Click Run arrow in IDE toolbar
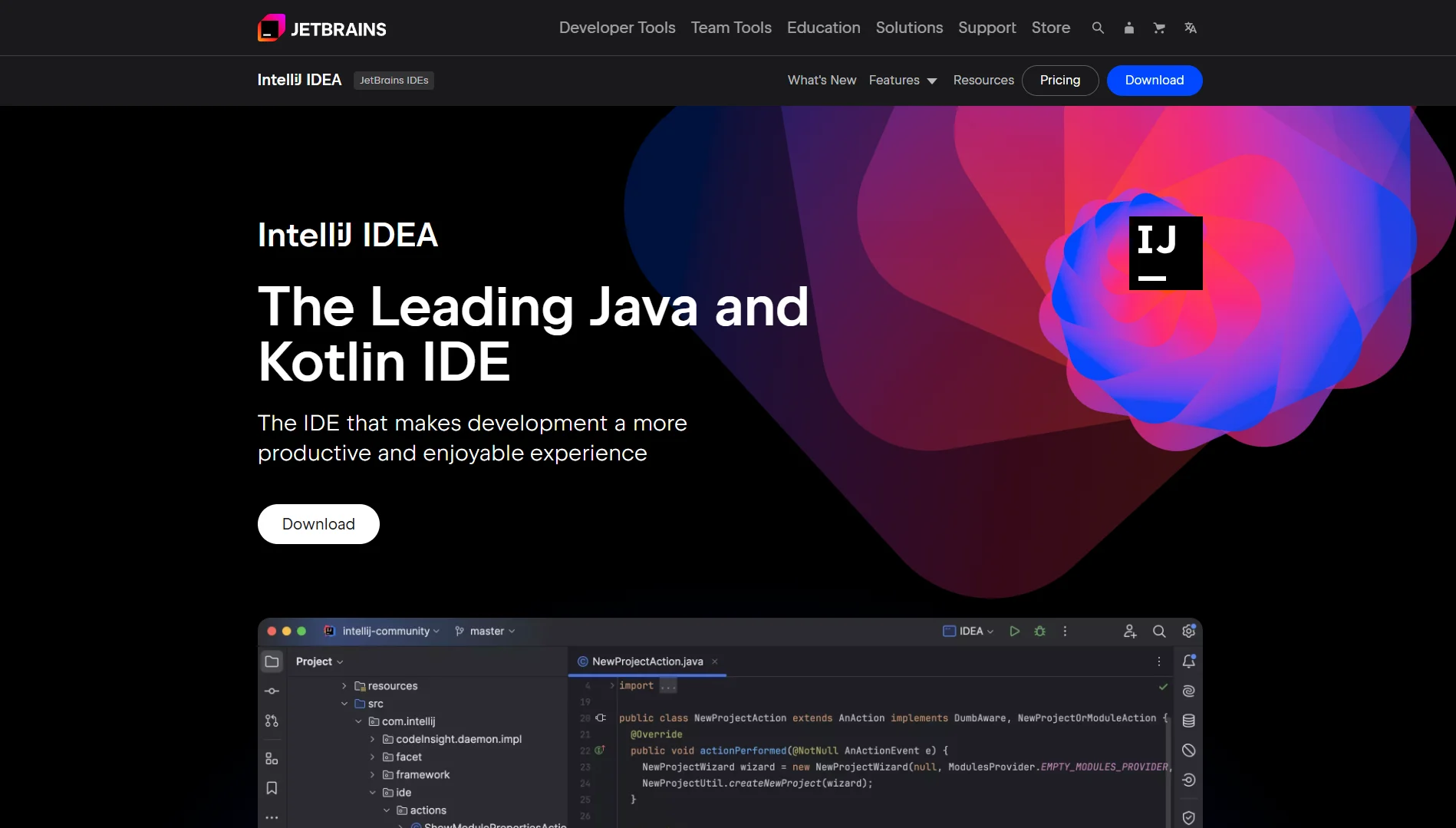The width and height of the screenshot is (1456, 828). [1014, 631]
